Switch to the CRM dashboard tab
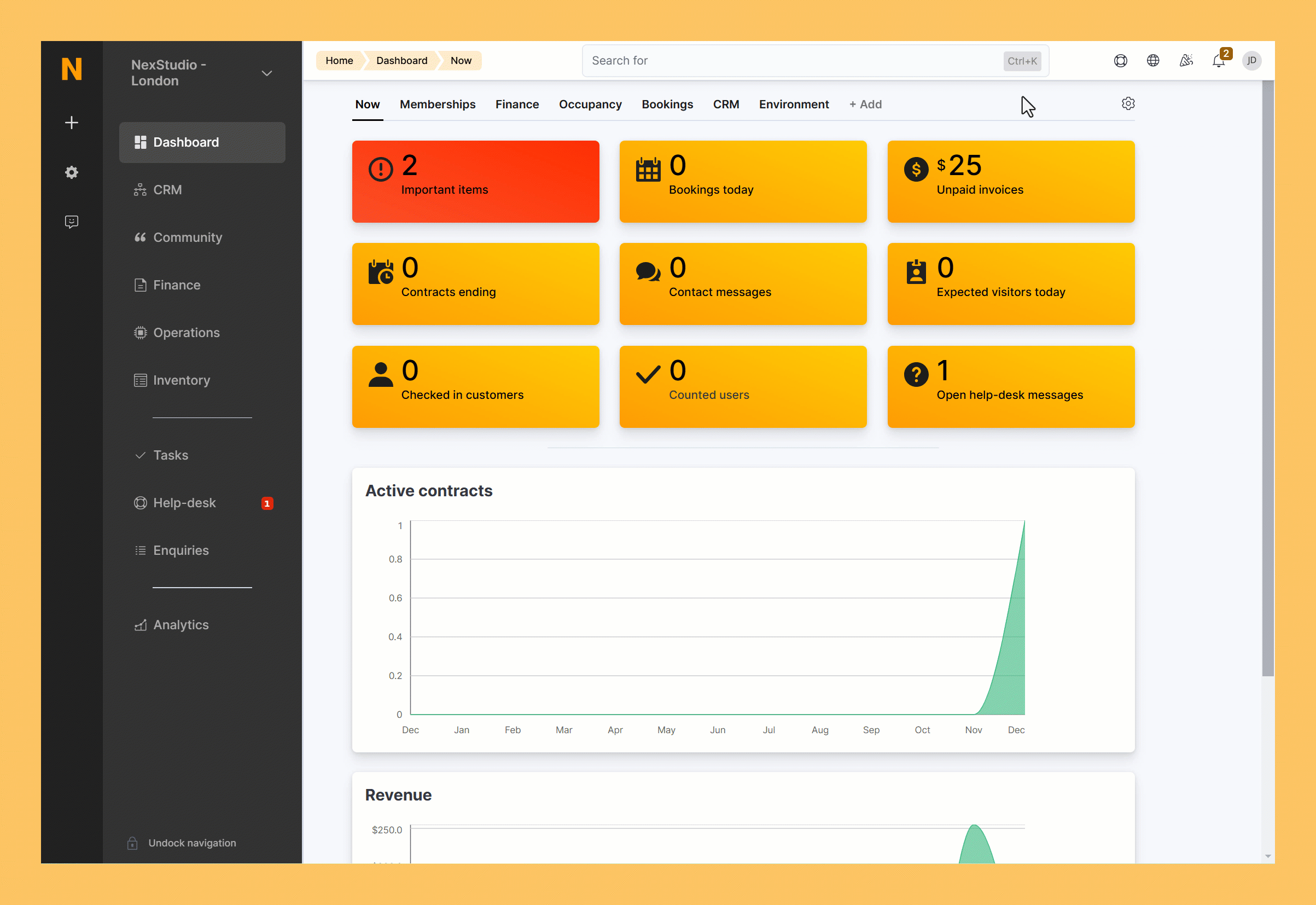This screenshot has width=1316, height=905. (x=726, y=105)
